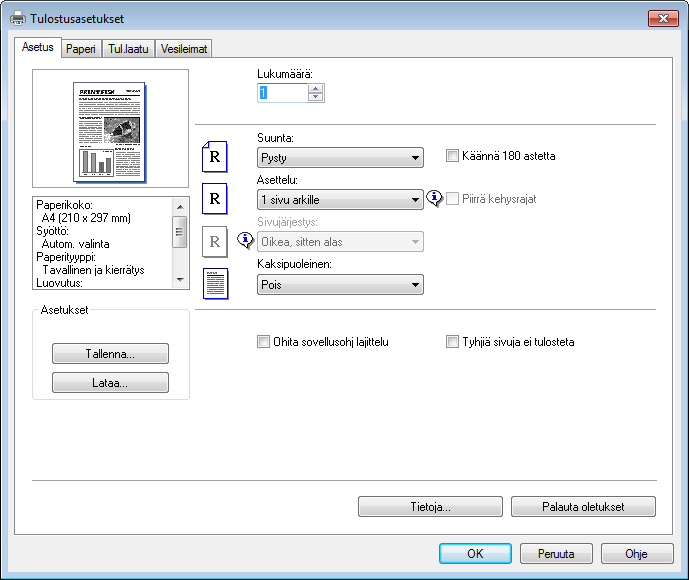The height and width of the screenshot is (580, 689).
Task: Open the Sivujärjestys dropdown Oikea, sitten alas
Action: (340, 242)
